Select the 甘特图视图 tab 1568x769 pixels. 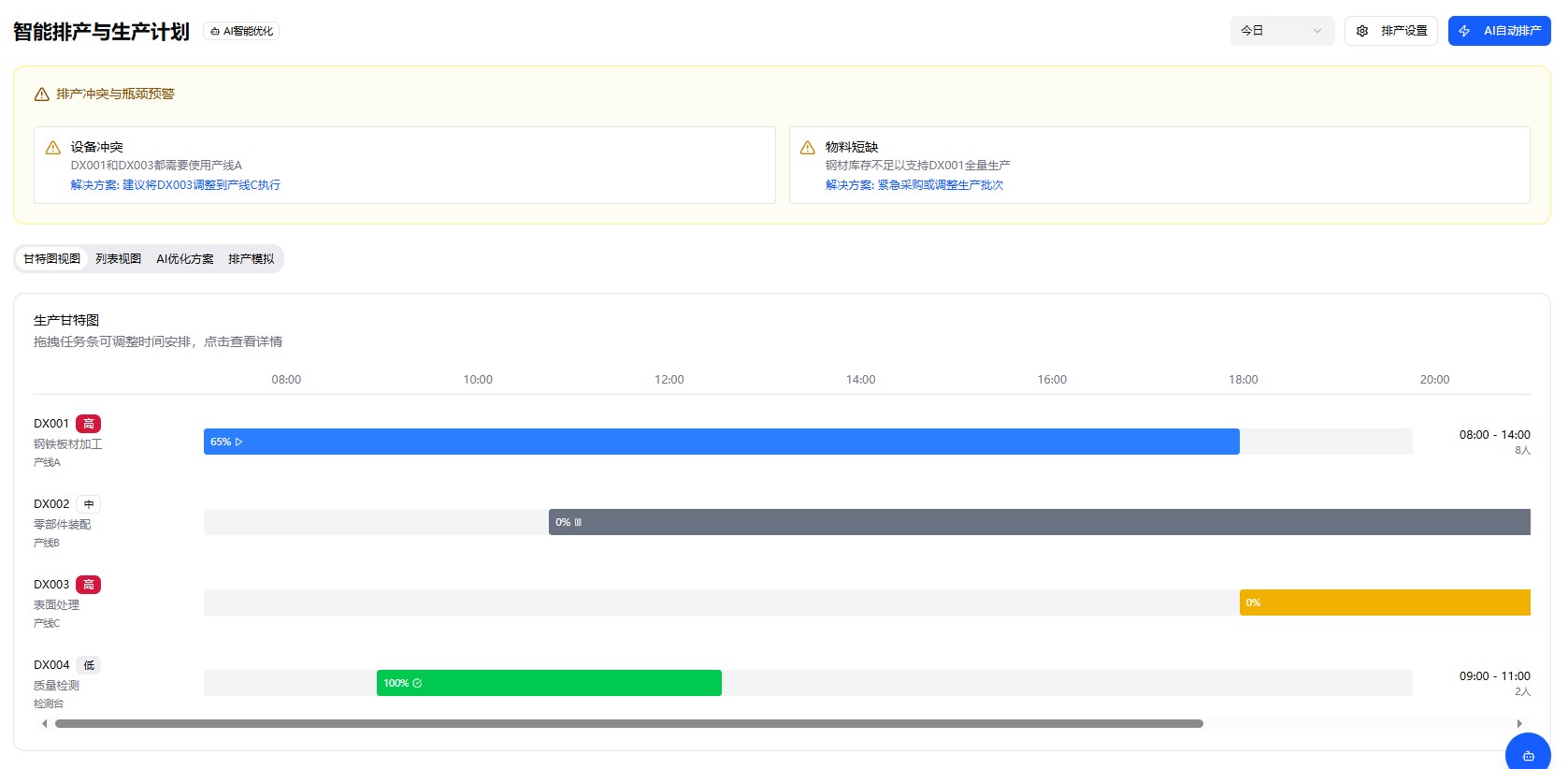pos(52,259)
